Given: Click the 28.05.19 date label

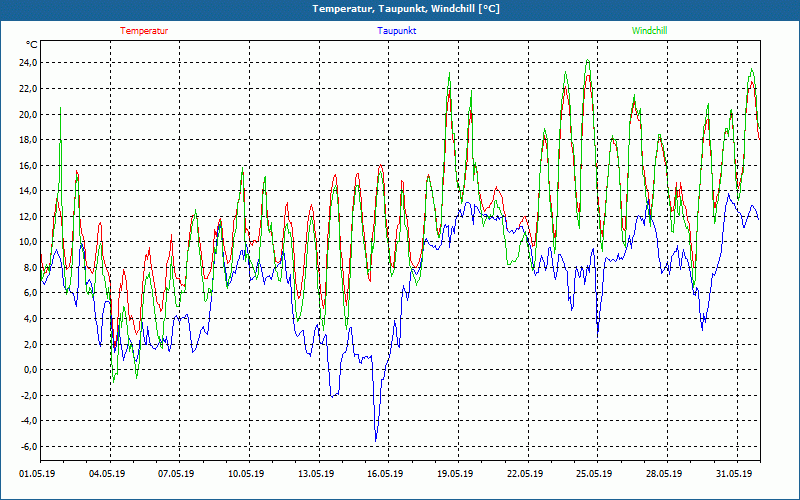Looking at the screenshot, I should pos(664,474).
